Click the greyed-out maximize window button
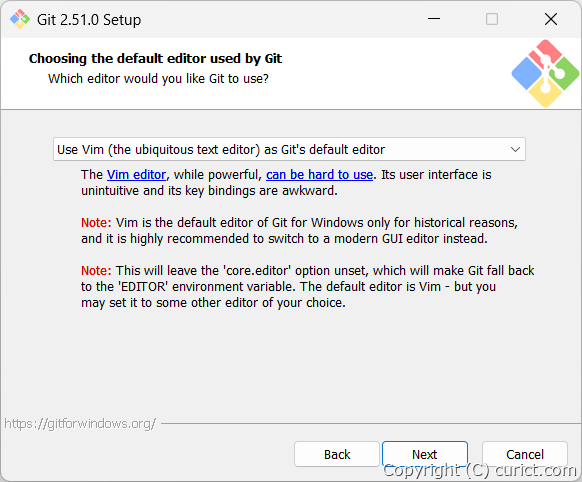Viewport: 582px width, 482px height. (492, 19)
